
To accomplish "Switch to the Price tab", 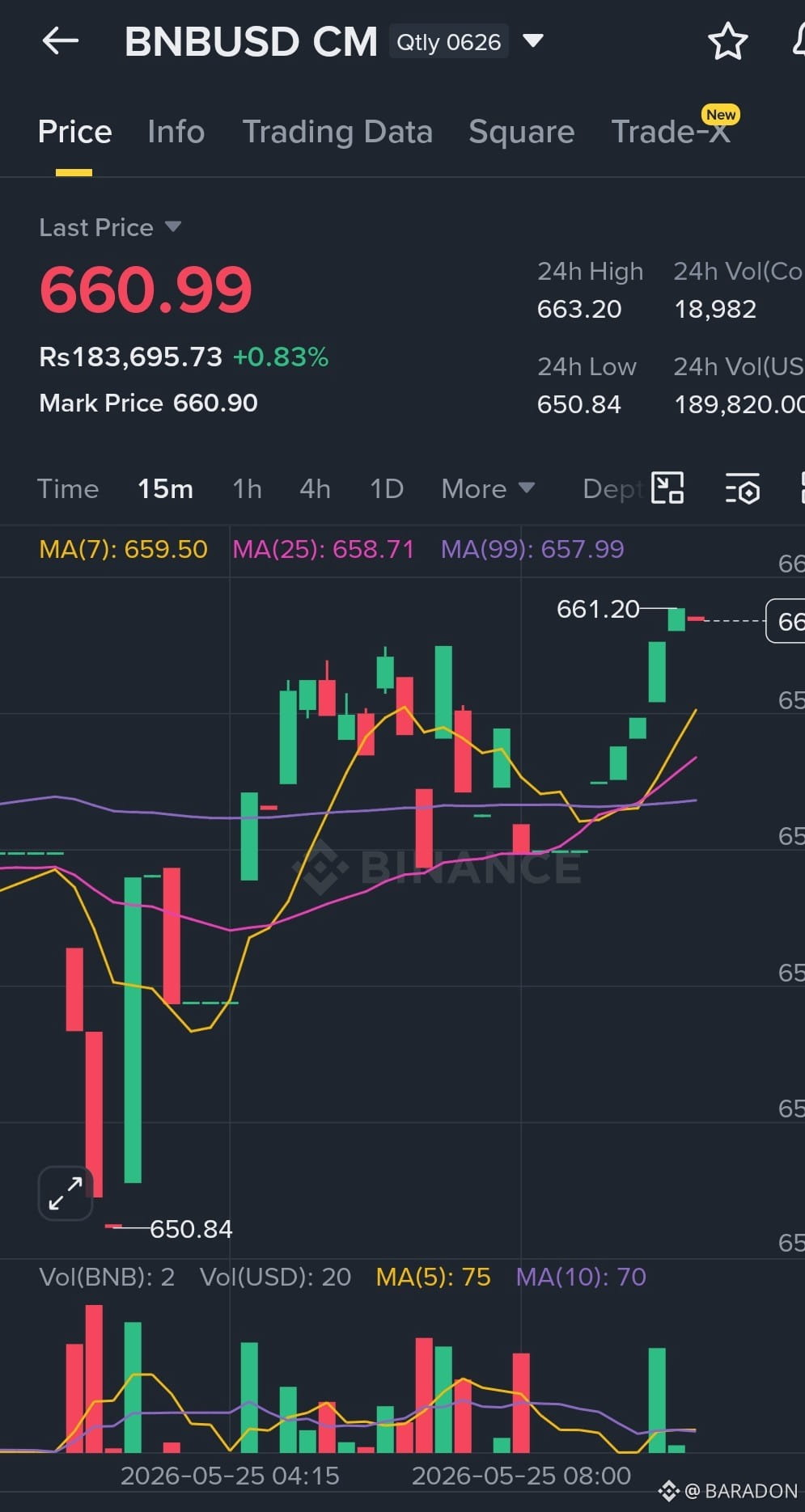I will [x=74, y=132].
